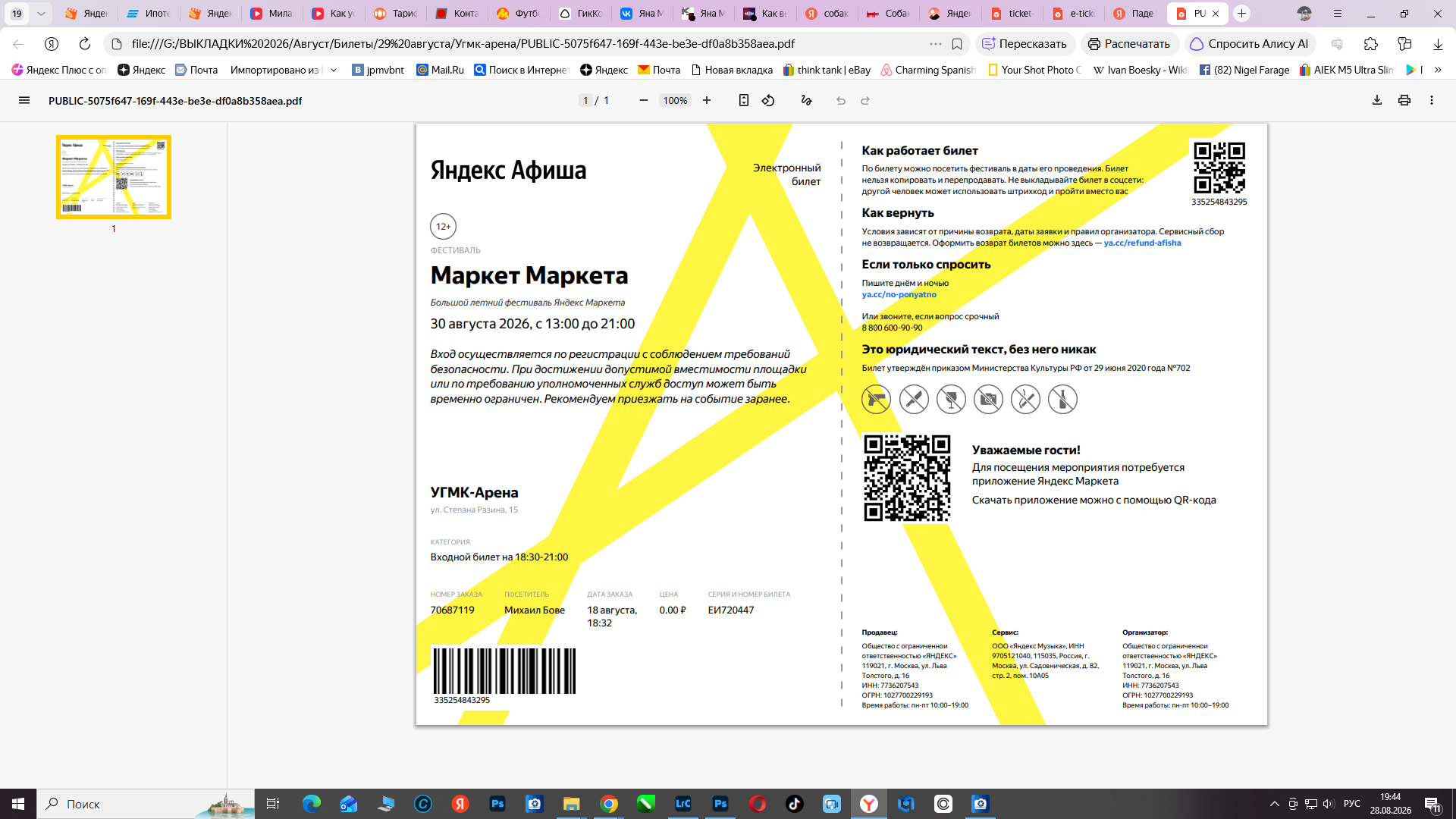The image size is (1456, 819).
Task: Bookmark this page via address bar
Action: tap(957, 44)
